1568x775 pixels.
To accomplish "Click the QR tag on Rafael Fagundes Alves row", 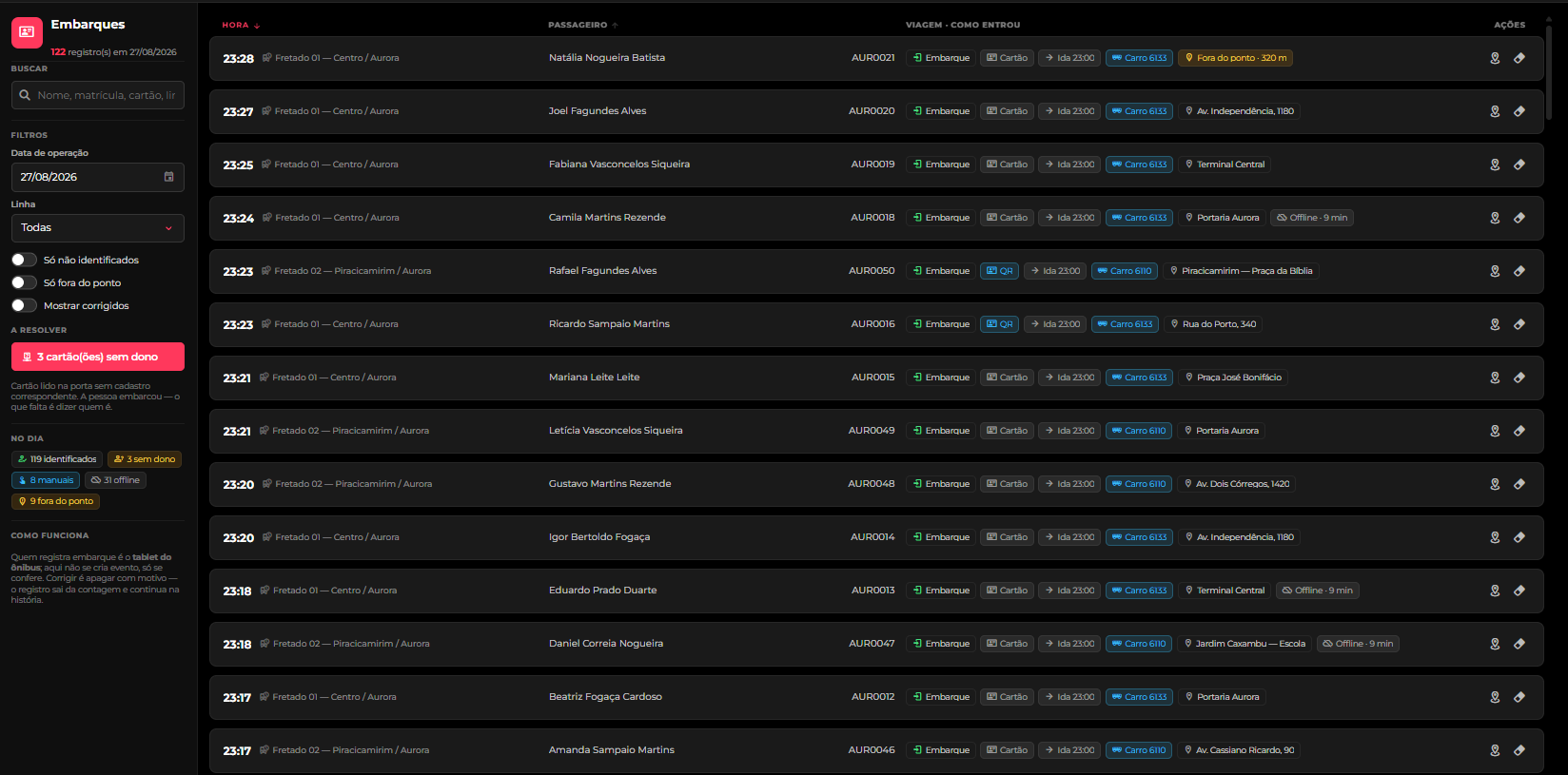I will (1000, 271).
